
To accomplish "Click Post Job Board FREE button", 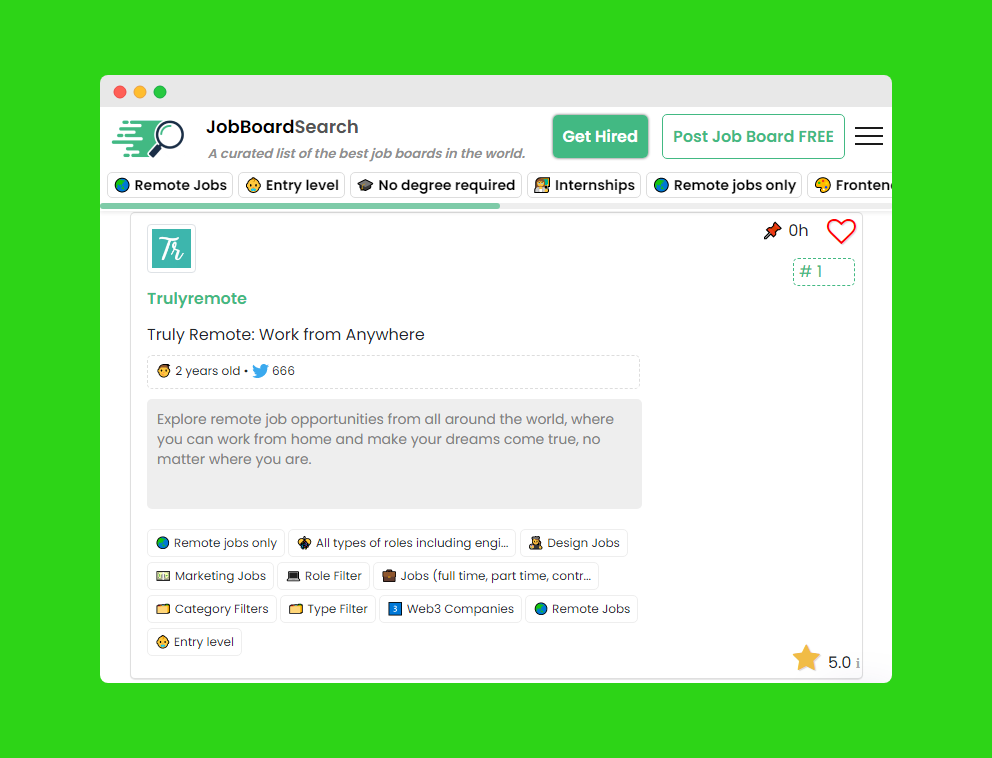I will (x=753, y=136).
